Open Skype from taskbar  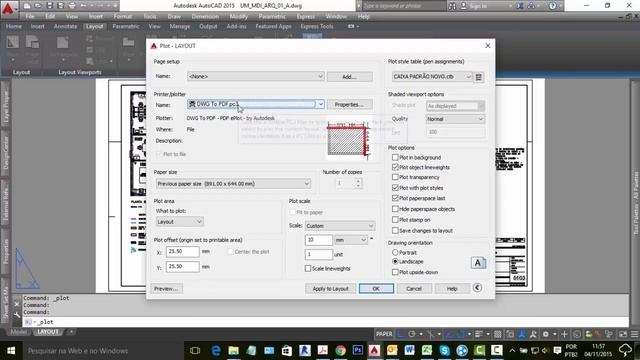click(444, 351)
